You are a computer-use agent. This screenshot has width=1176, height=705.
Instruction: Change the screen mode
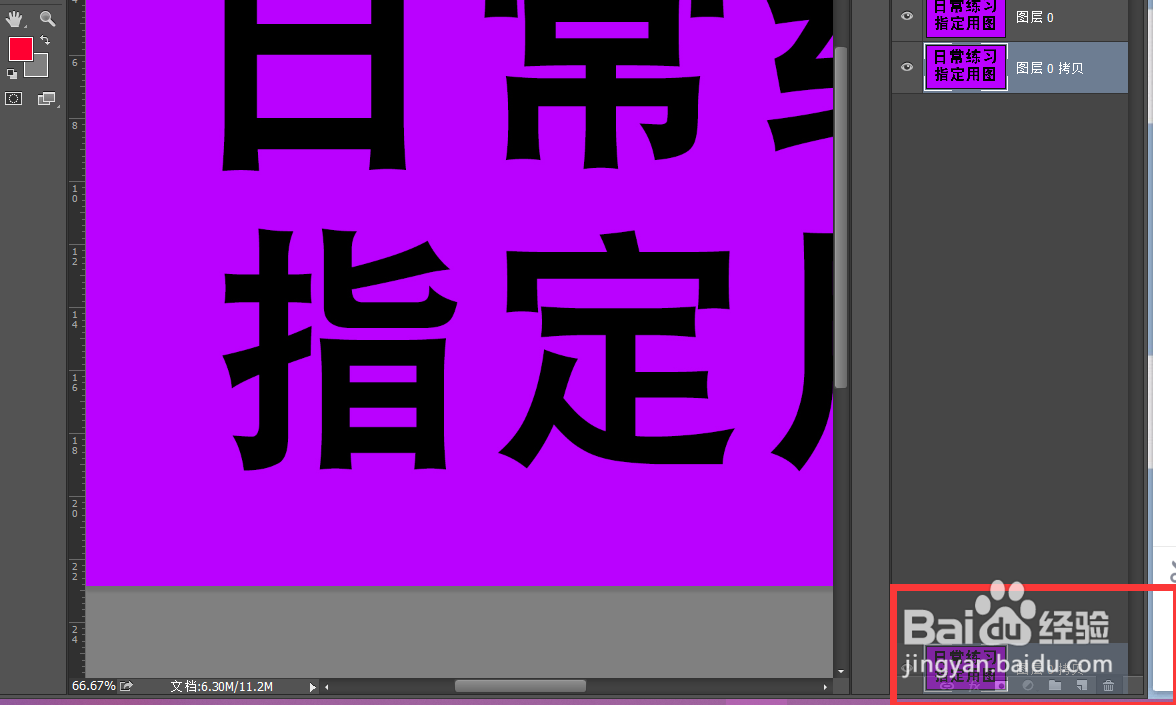46,98
